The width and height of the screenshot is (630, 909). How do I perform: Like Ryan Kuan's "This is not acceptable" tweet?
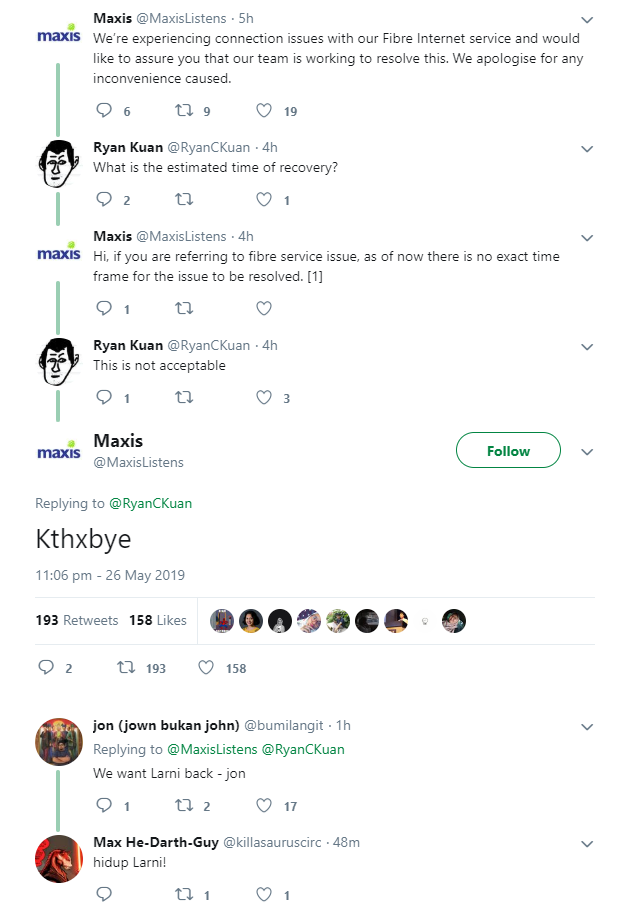[x=264, y=397]
